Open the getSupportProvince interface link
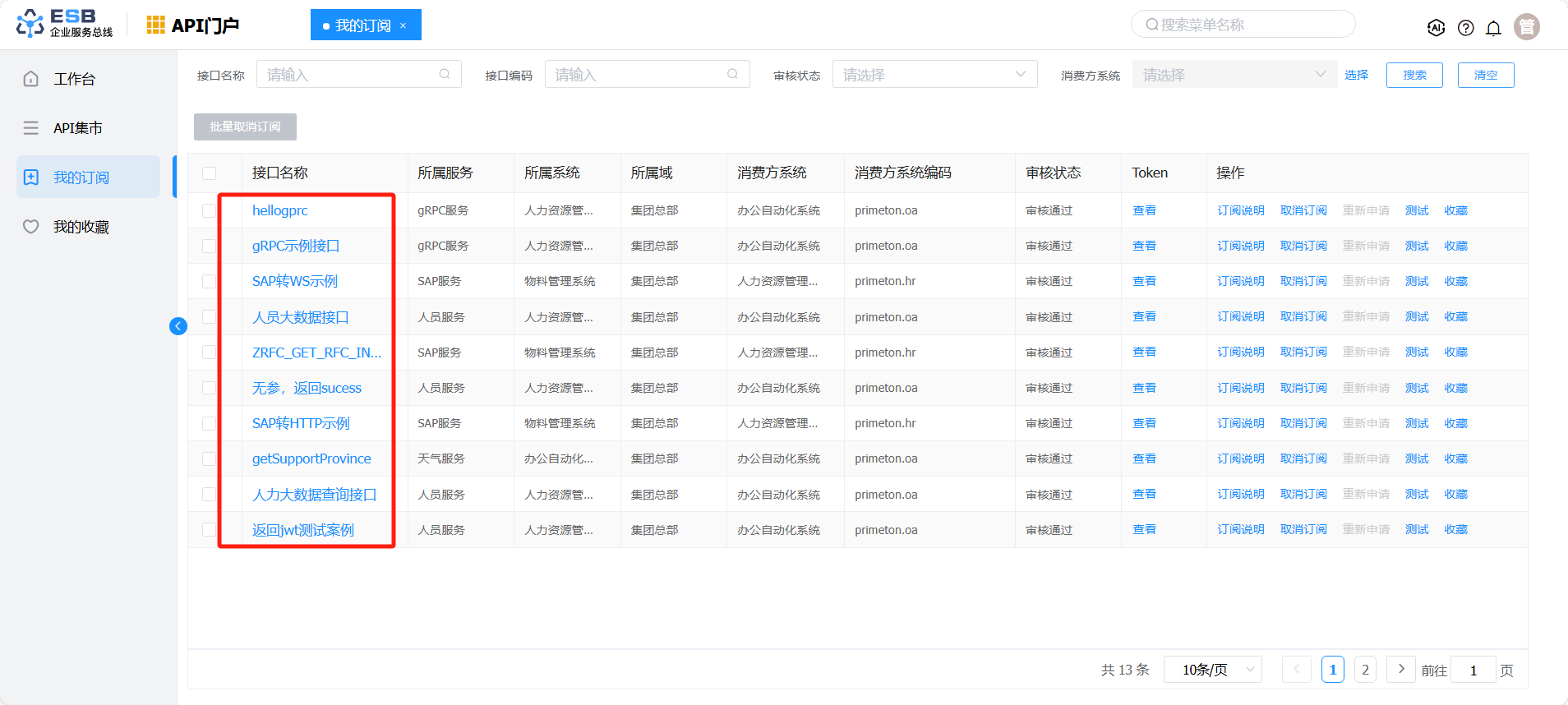 (x=311, y=458)
